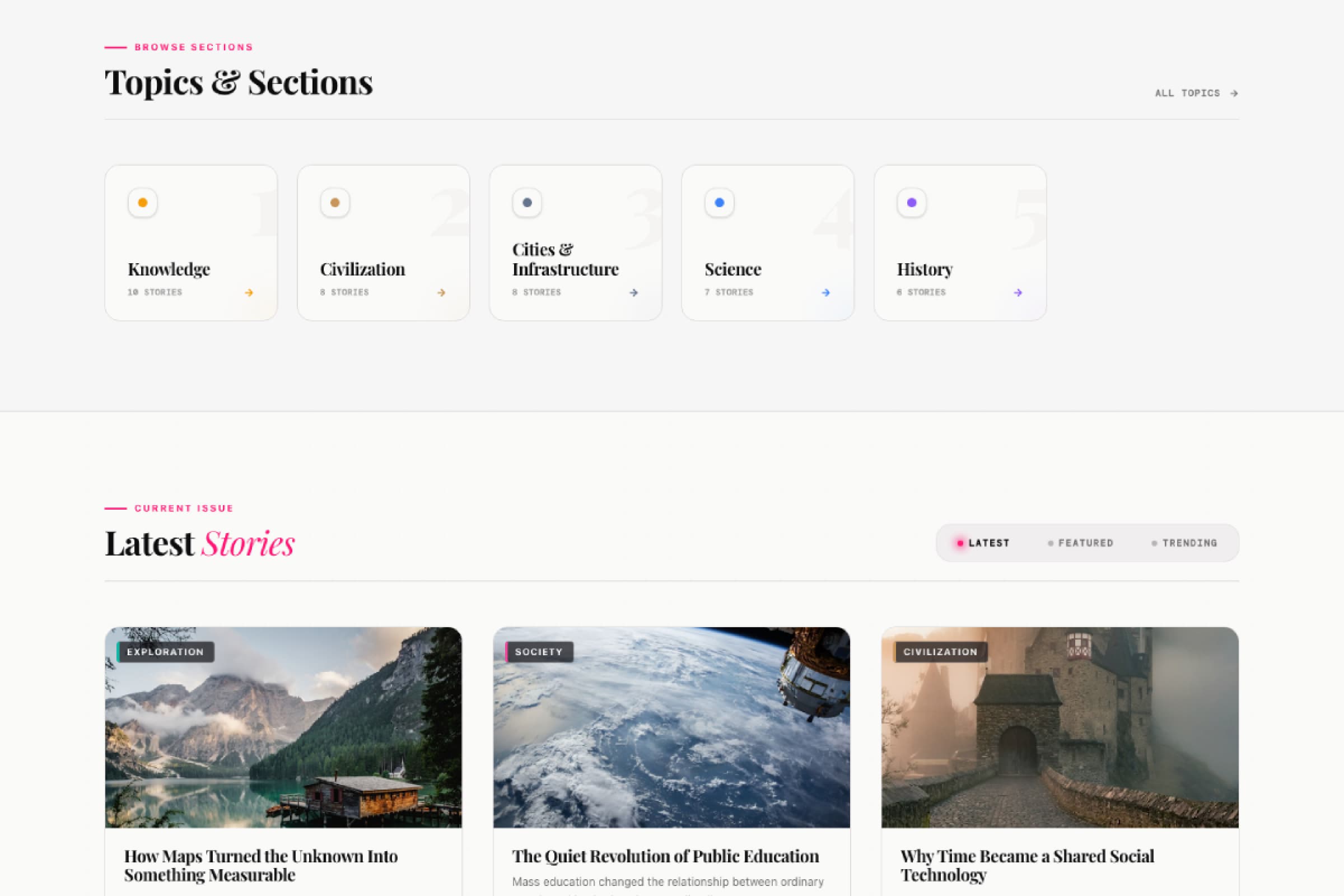Open the History topic title

(x=925, y=269)
